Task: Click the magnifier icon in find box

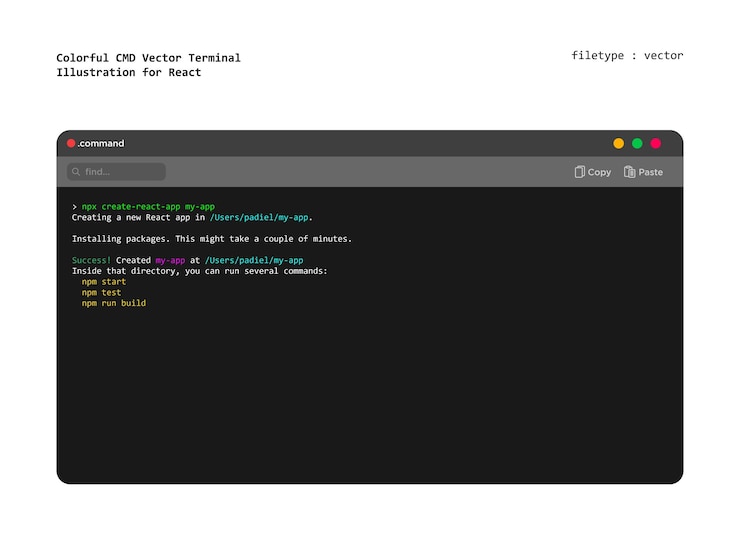Action: (x=76, y=172)
